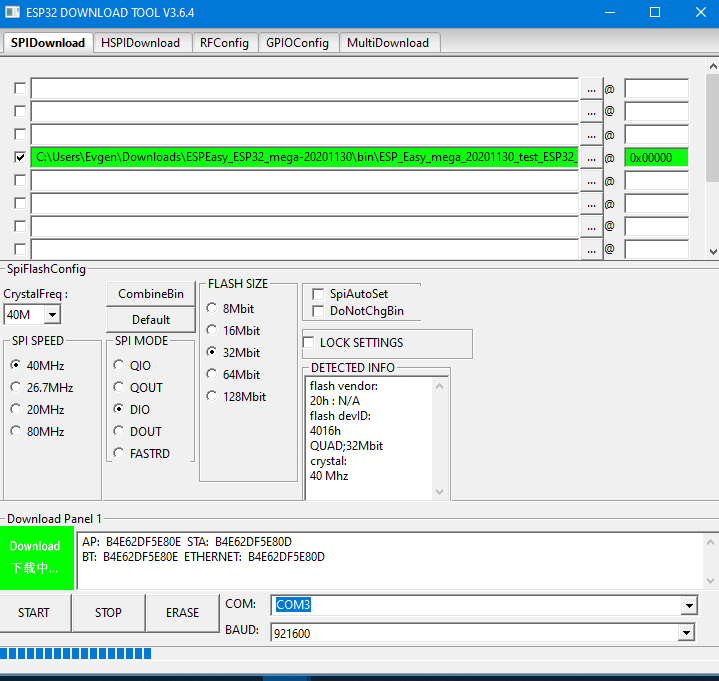Select DOUT SPI mode
Image resolution: width=719 pixels, height=681 pixels.
pyautogui.click(x=138, y=432)
